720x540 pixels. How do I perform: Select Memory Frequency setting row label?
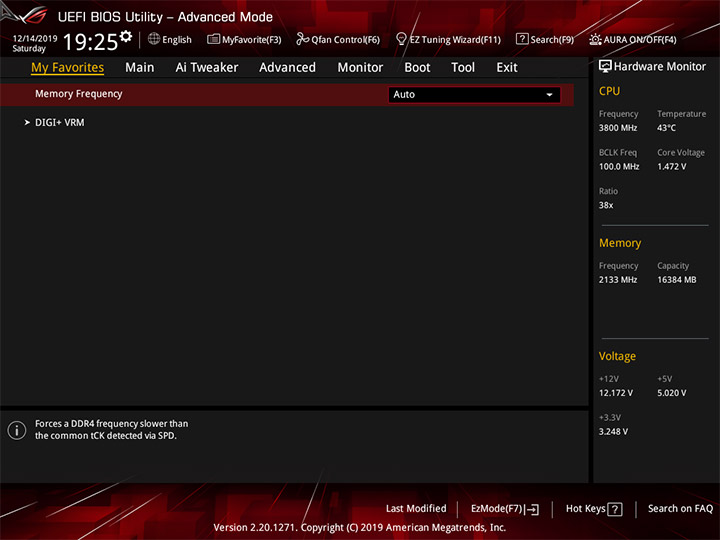pyautogui.click(x=79, y=94)
